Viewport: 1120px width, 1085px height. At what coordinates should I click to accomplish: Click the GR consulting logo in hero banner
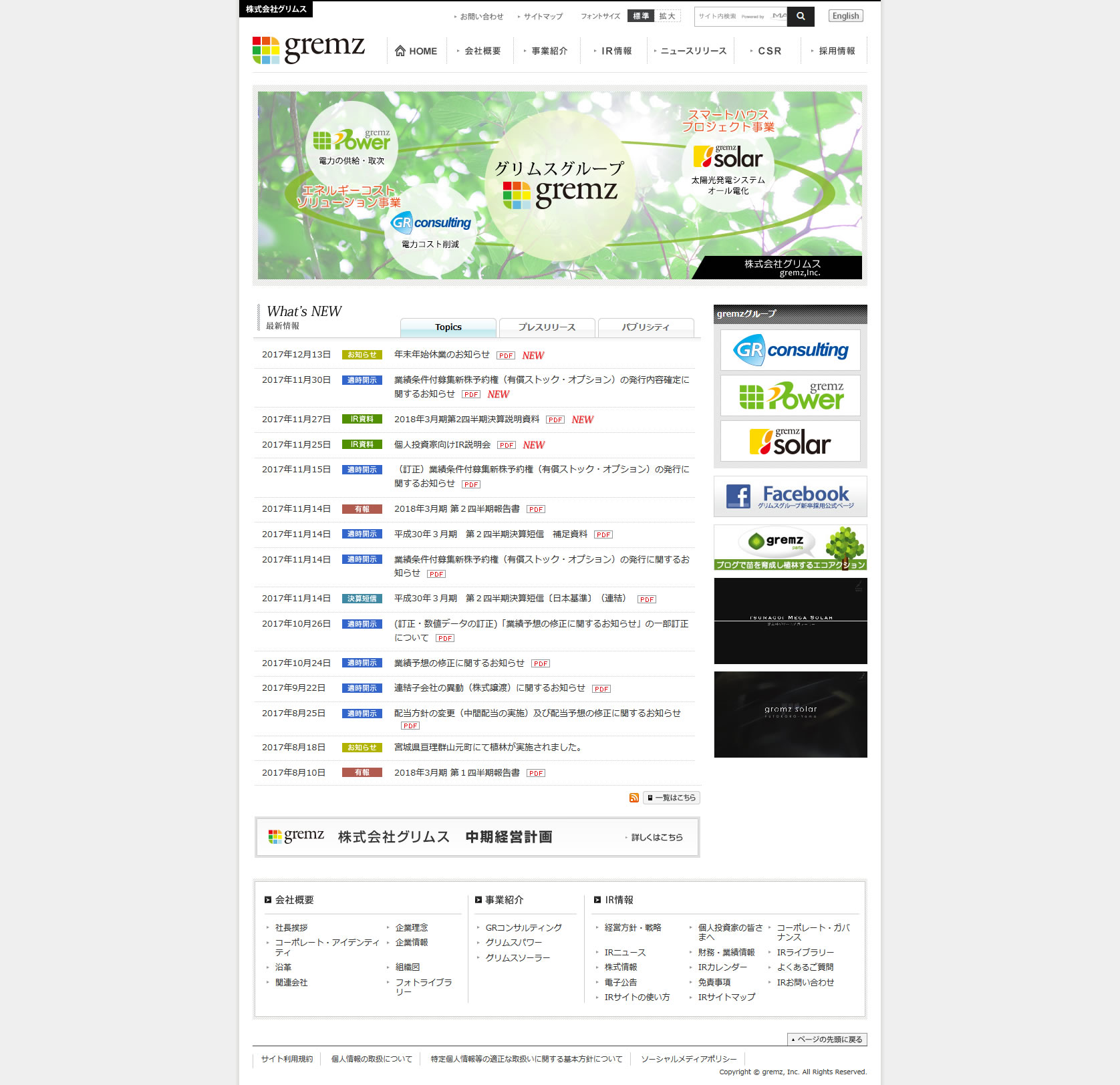(431, 222)
